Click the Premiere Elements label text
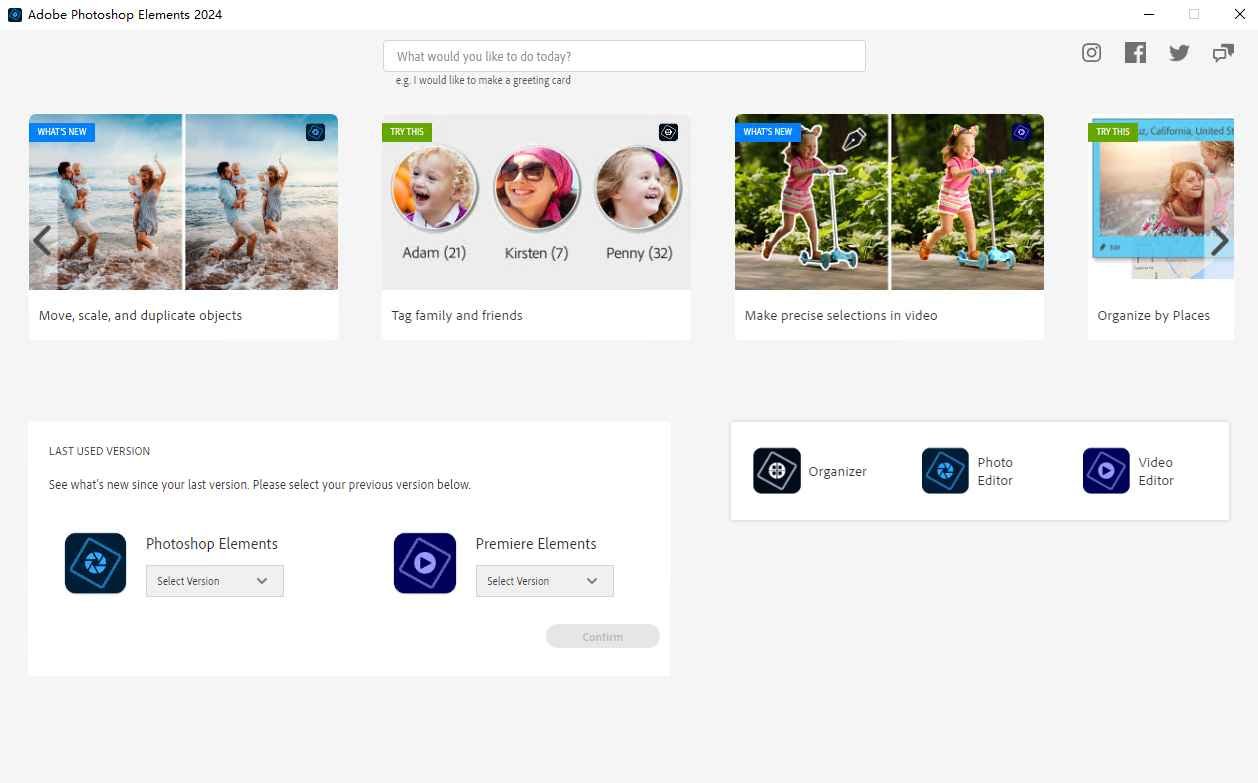Screen dimensions: 1258x783 pyautogui.click(x=536, y=544)
